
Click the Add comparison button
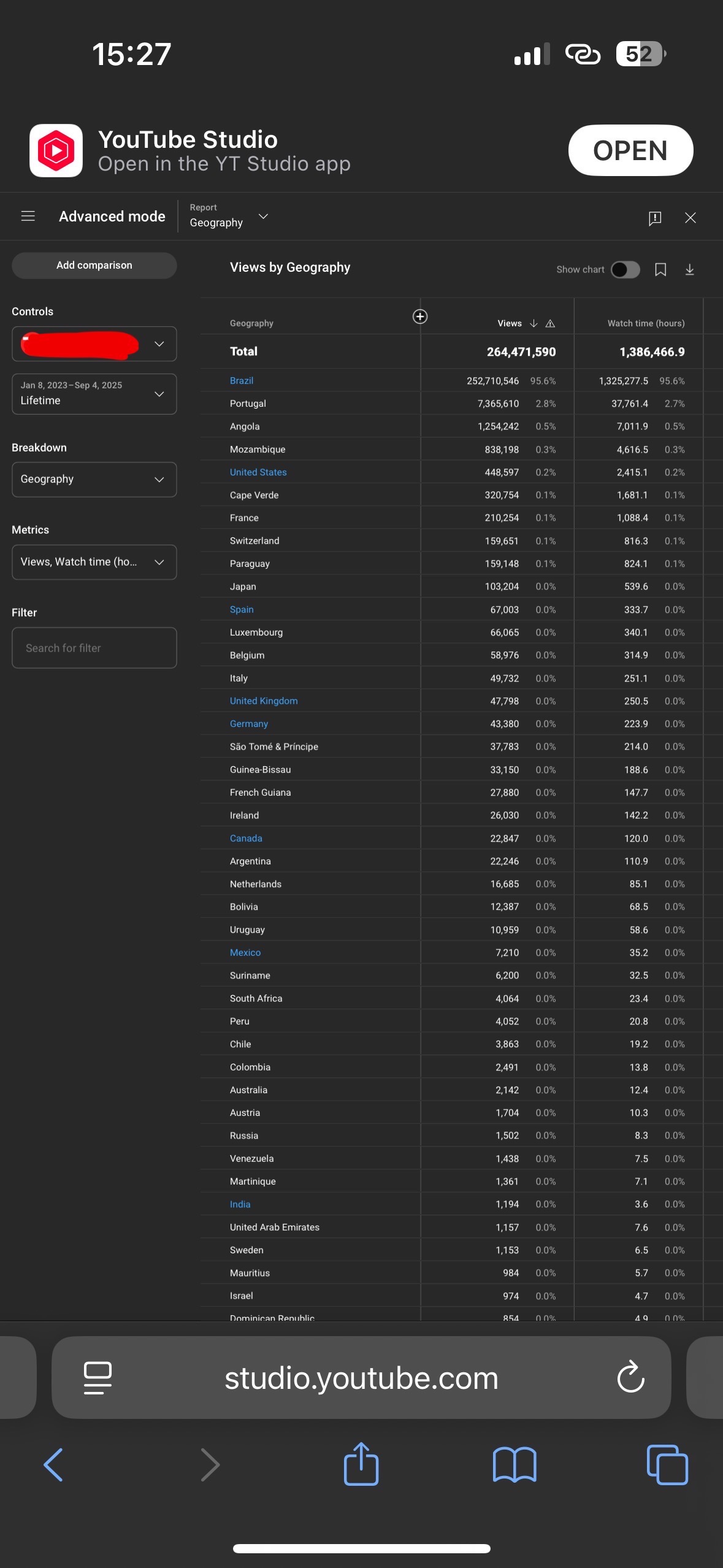[x=94, y=266]
